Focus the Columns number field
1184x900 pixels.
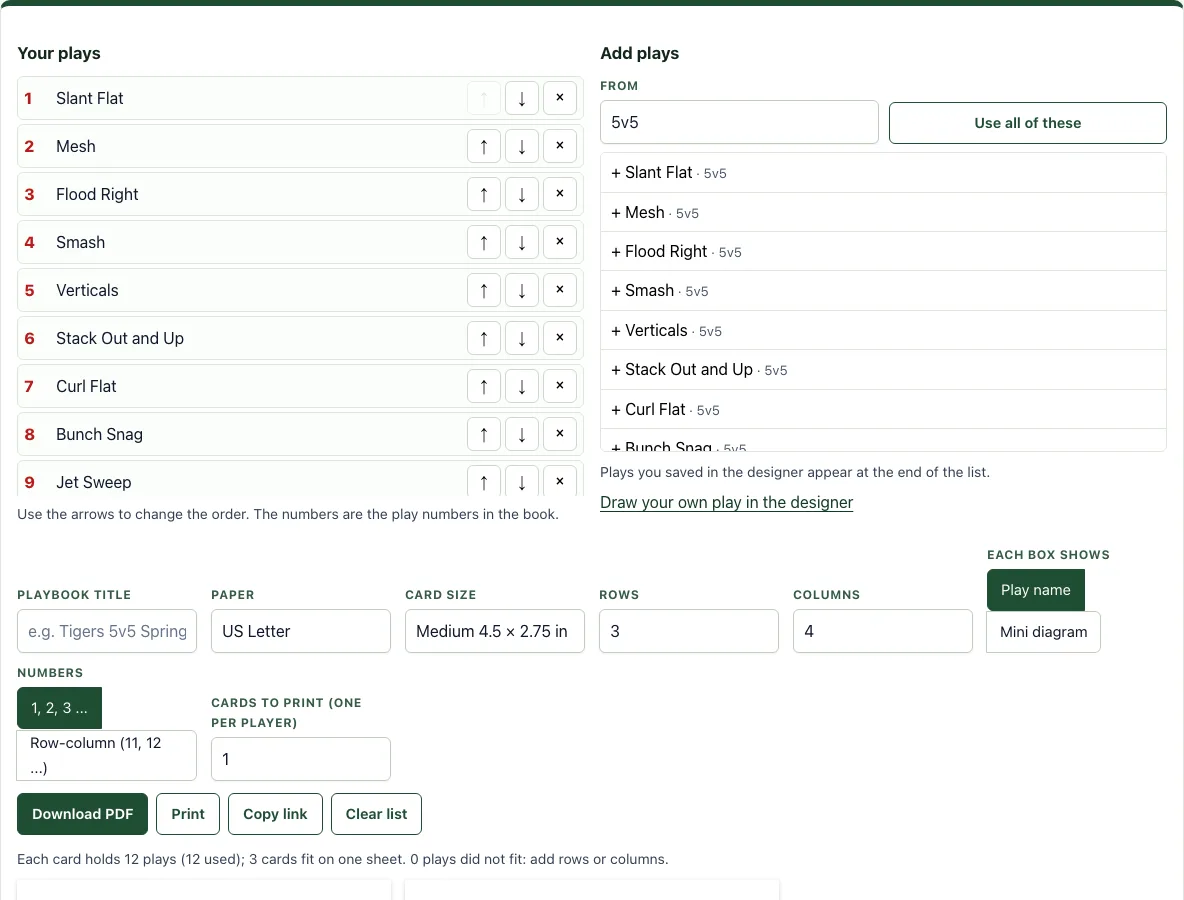(883, 631)
